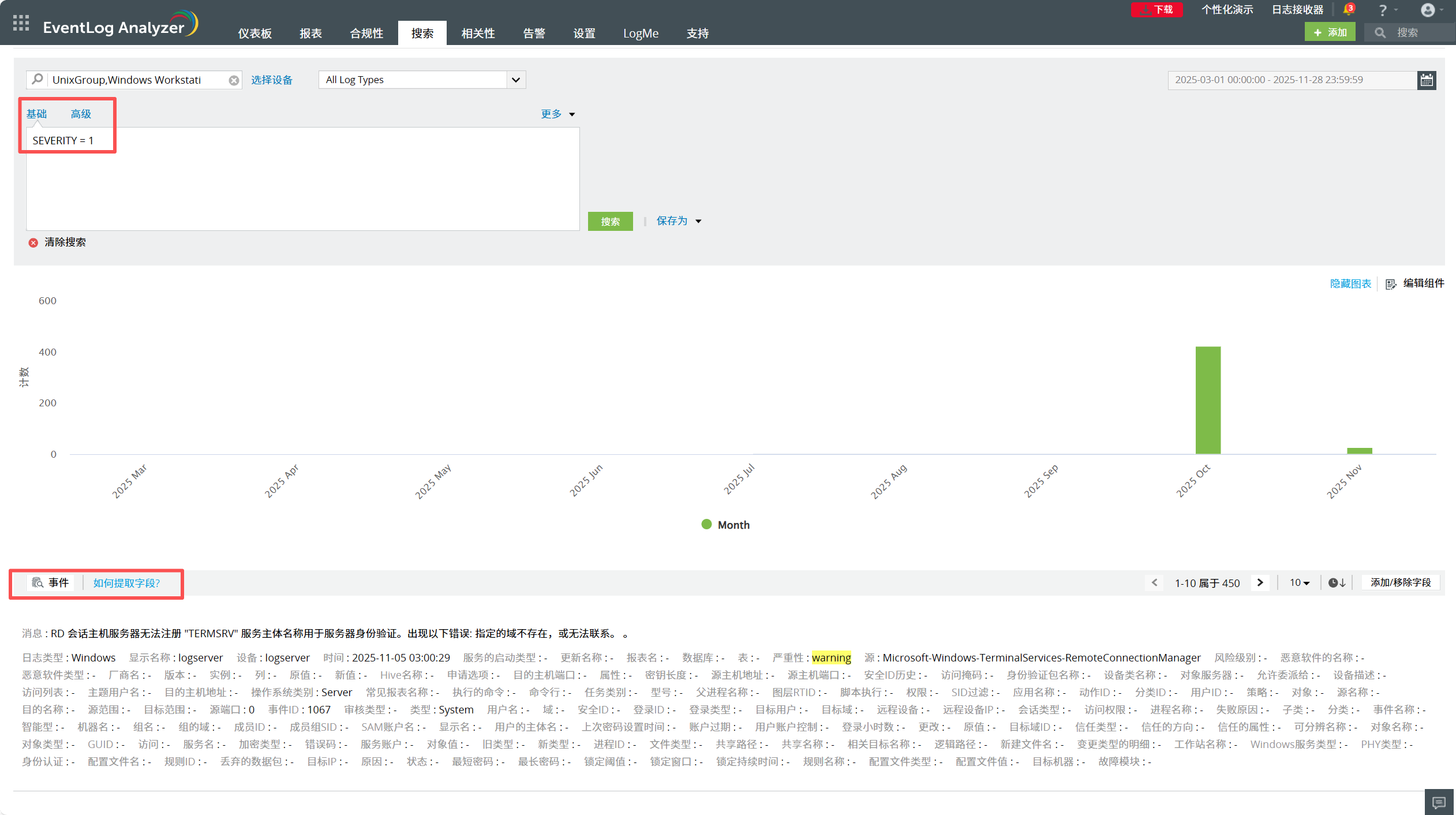1456x815 pixels.
Task: Open the apps grid menu icon
Action: click(x=21, y=23)
